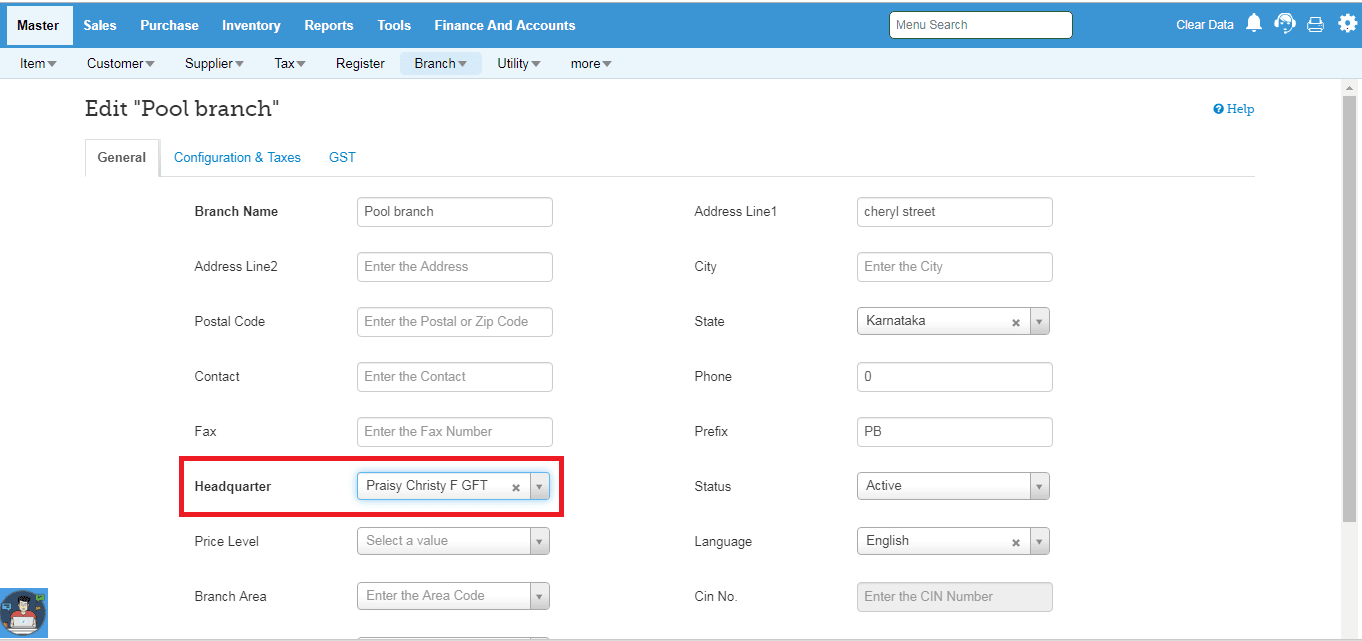Screen dimensions: 1362x641
Task: Click the Postal Code input field
Action: [454, 322]
